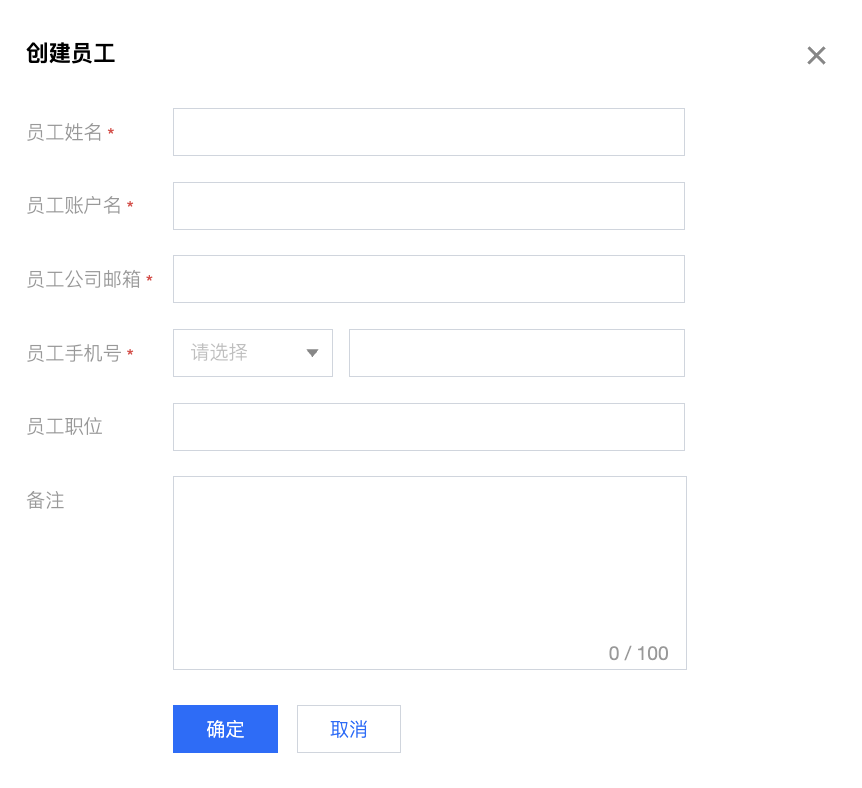
Task: Click the 员工职位 input field
Action: coord(428,427)
